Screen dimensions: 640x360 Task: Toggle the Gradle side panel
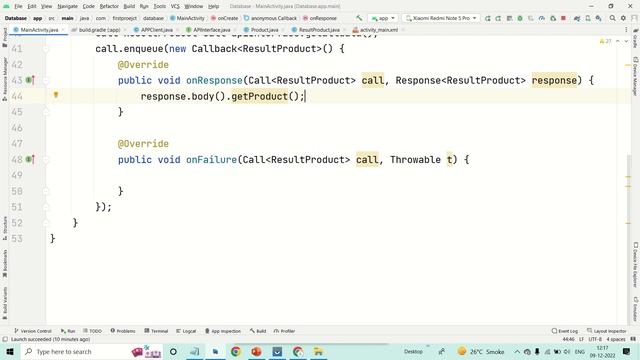635,39
